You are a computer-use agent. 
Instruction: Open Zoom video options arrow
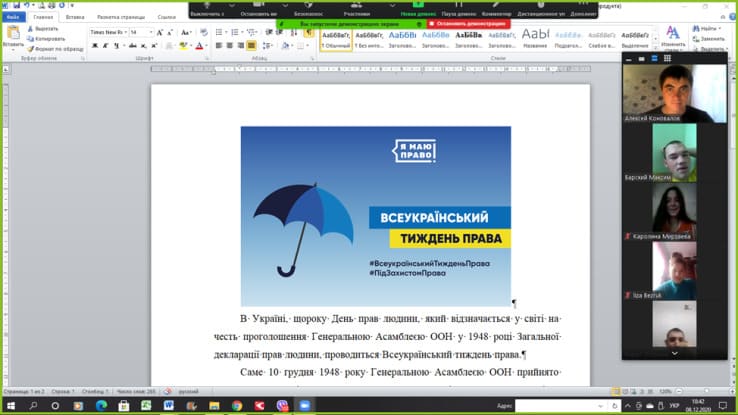pos(285,5)
